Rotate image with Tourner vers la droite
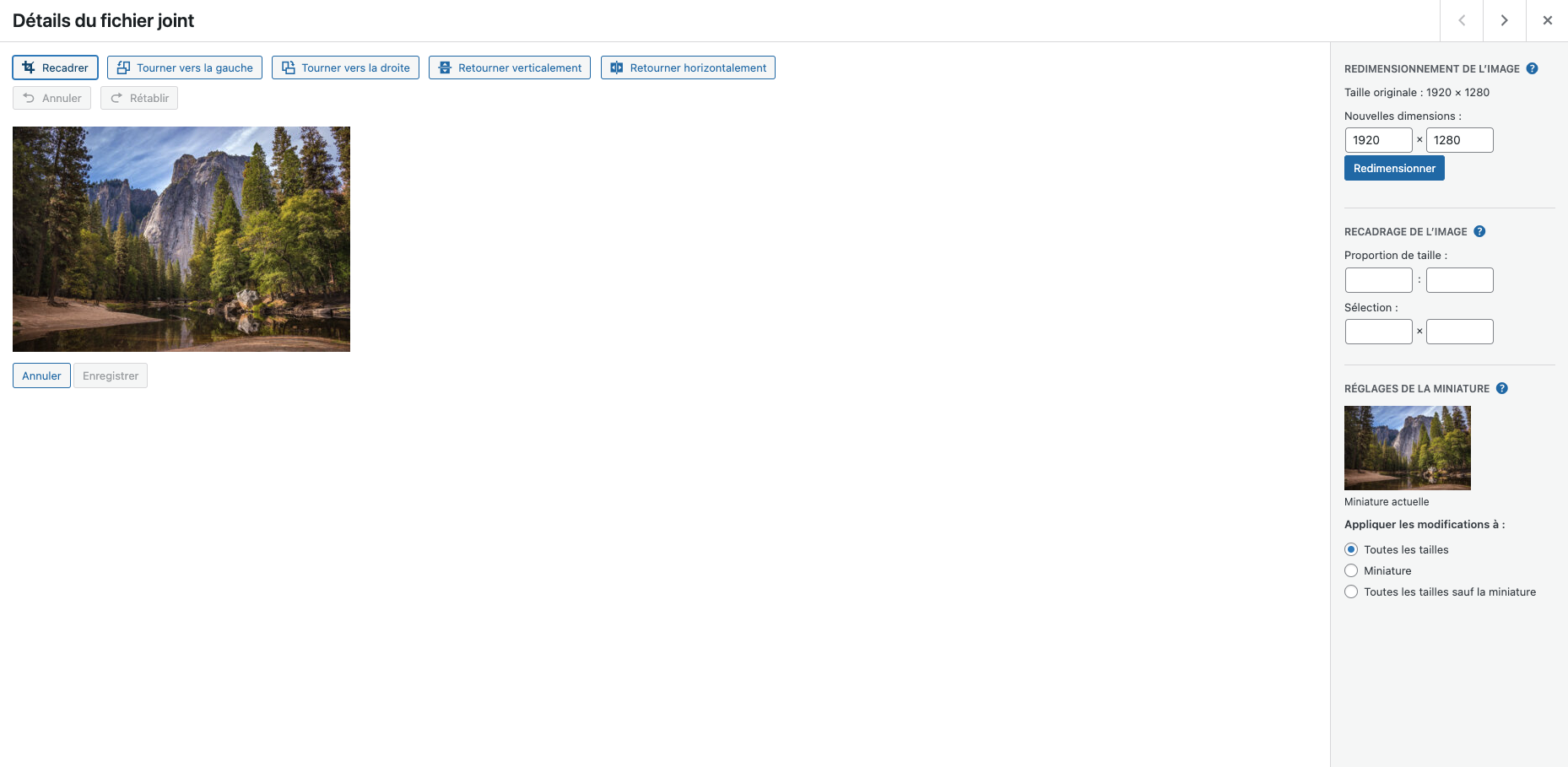 pos(345,68)
